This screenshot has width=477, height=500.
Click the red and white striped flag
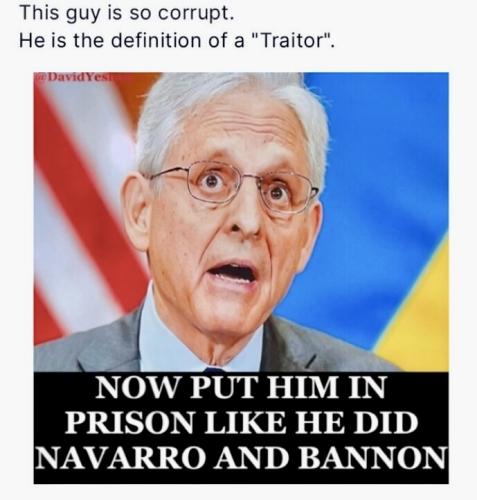click(83, 207)
